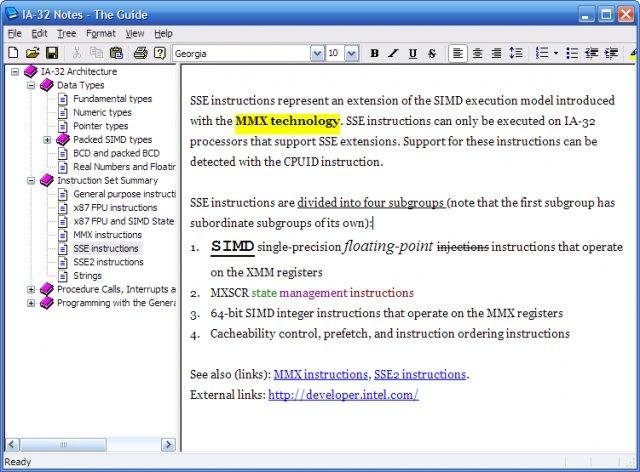Click the New document icon
Image resolution: width=640 pixels, height=472 pixels.
click(x=13, y=53)
